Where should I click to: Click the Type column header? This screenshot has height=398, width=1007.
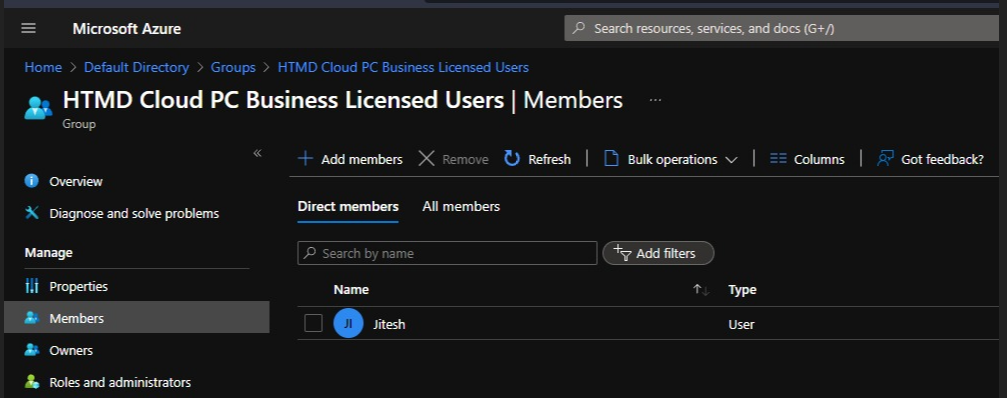coord(742,290)
